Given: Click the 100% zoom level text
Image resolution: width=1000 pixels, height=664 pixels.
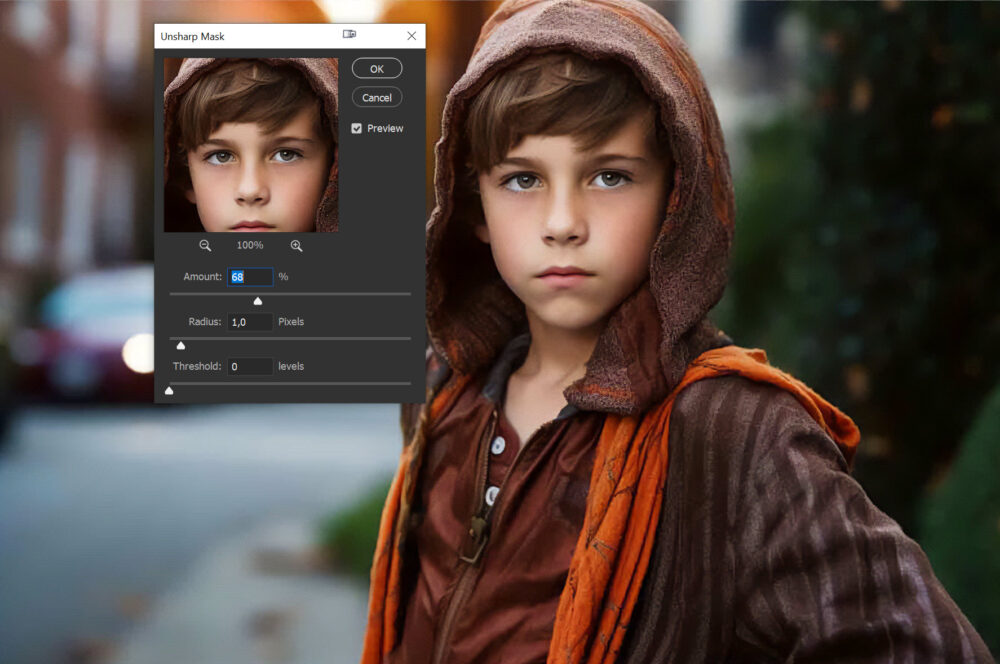Looking at the screenshot, I should tap(250, 245).
